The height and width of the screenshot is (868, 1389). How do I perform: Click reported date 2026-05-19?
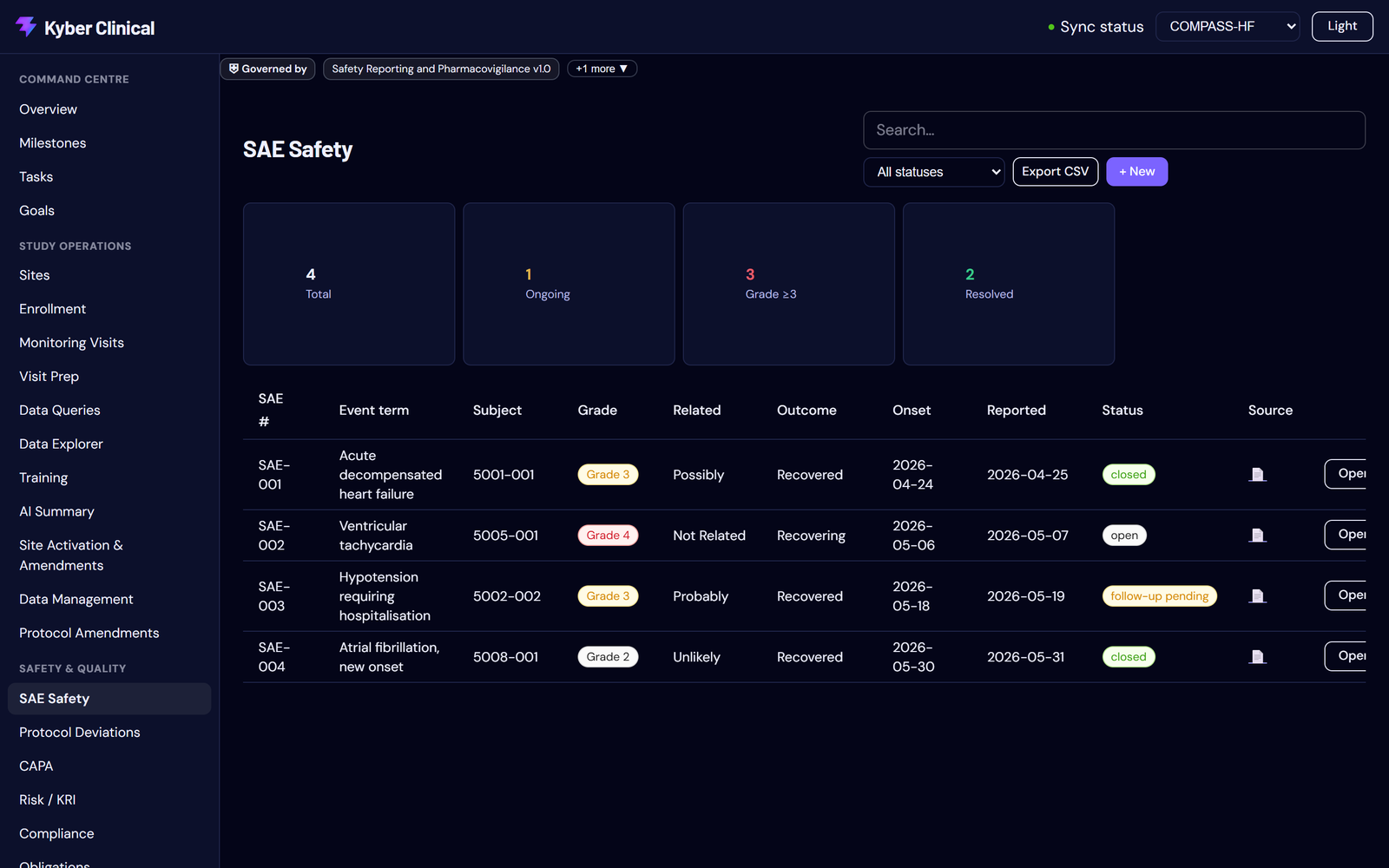1026,596
